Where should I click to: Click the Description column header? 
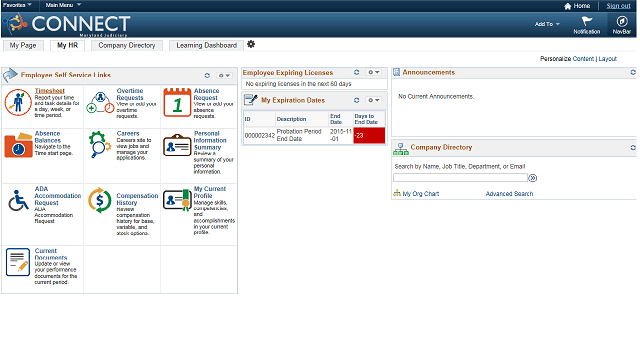pyautogui.click(x=291, y=119)
